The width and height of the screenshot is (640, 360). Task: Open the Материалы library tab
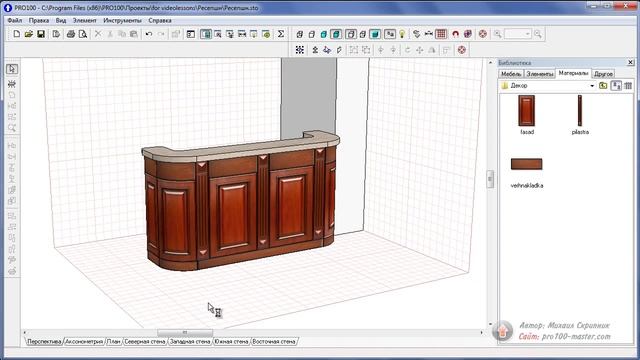click(573, 73)
